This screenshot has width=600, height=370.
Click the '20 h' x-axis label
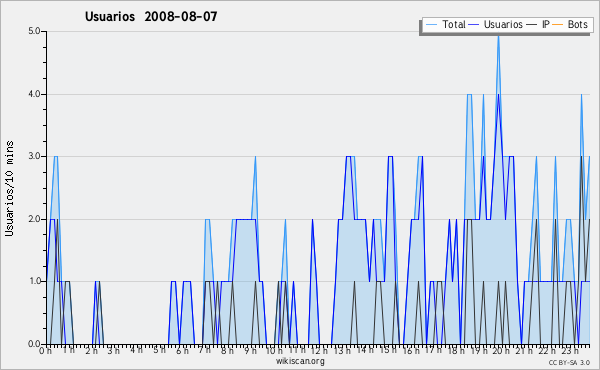(x=501, y=351)
